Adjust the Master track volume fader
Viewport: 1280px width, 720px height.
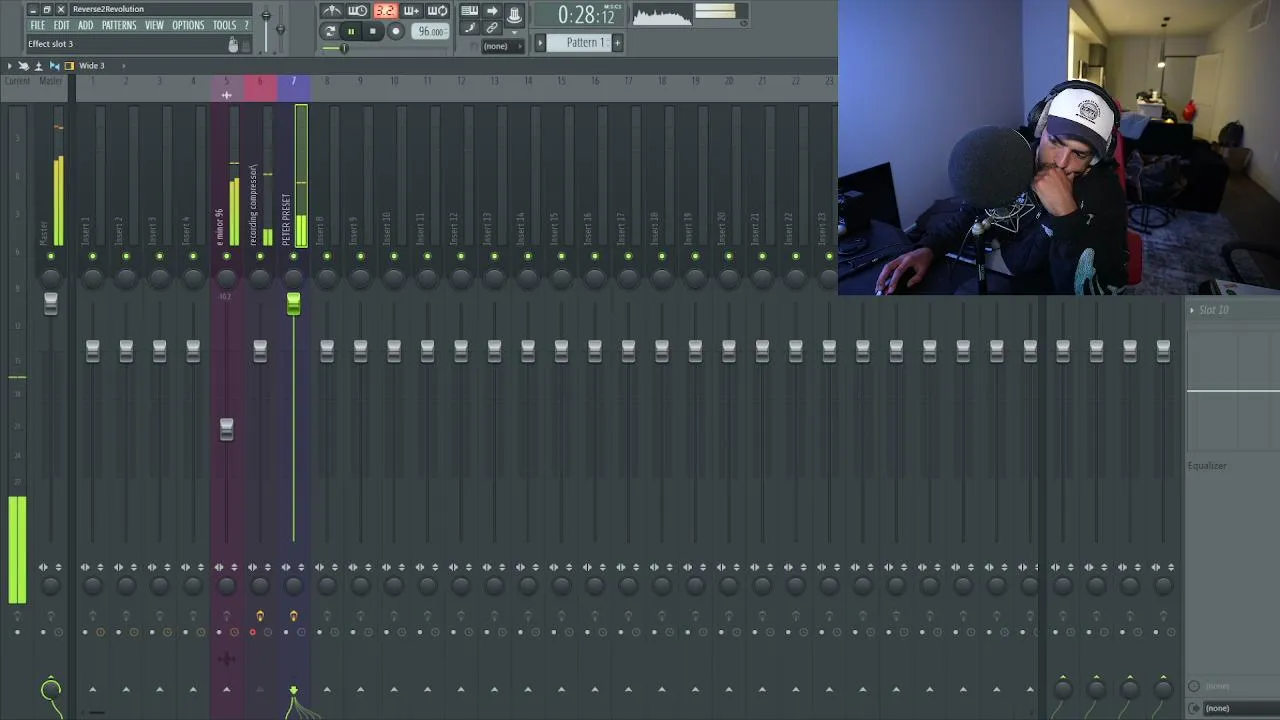[x=51, y=304]
